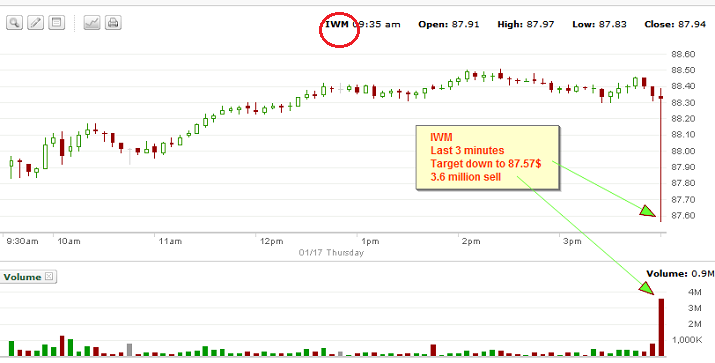Print the chart using printer icon

tap(113, 23)
